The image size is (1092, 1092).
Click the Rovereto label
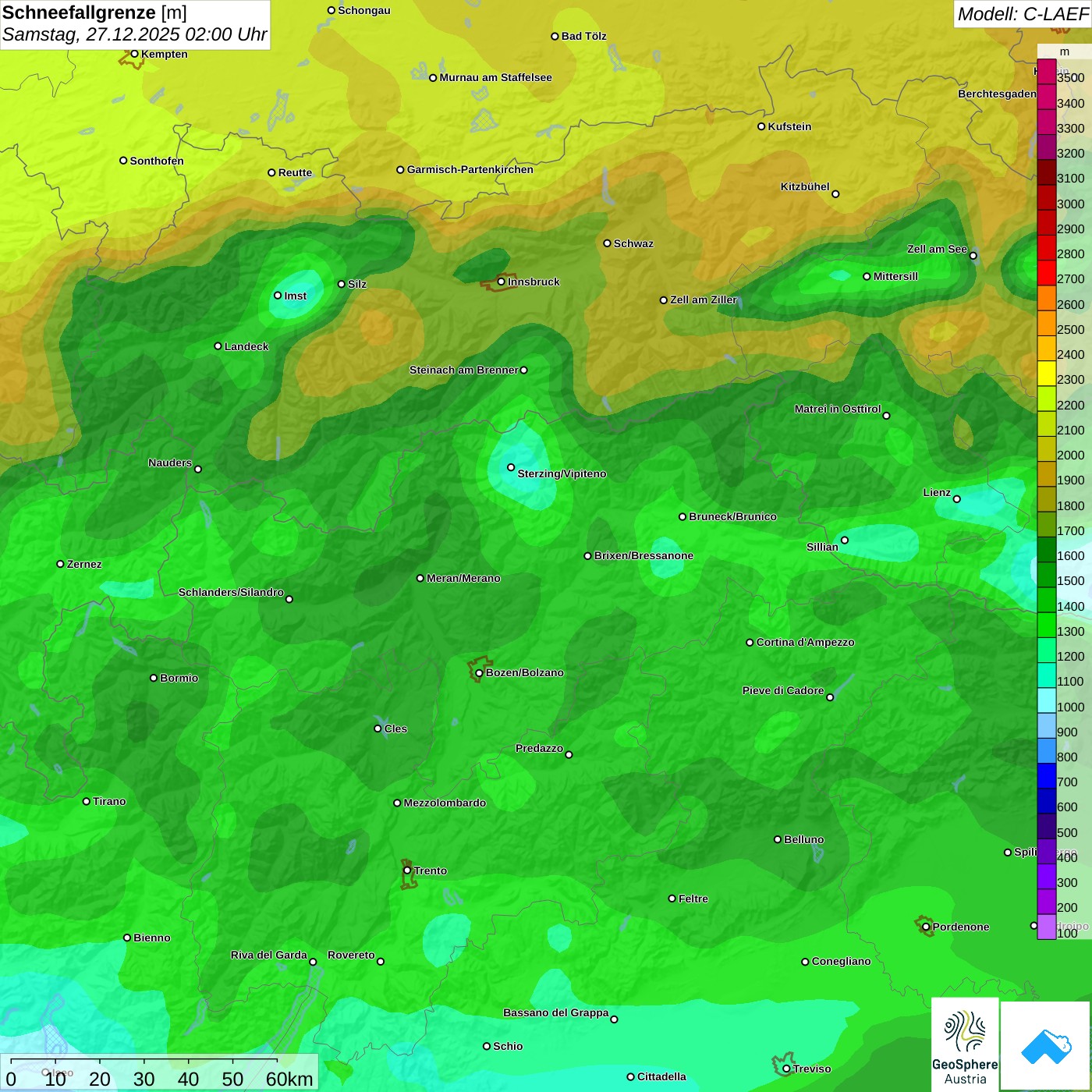(x=351, y=955)
